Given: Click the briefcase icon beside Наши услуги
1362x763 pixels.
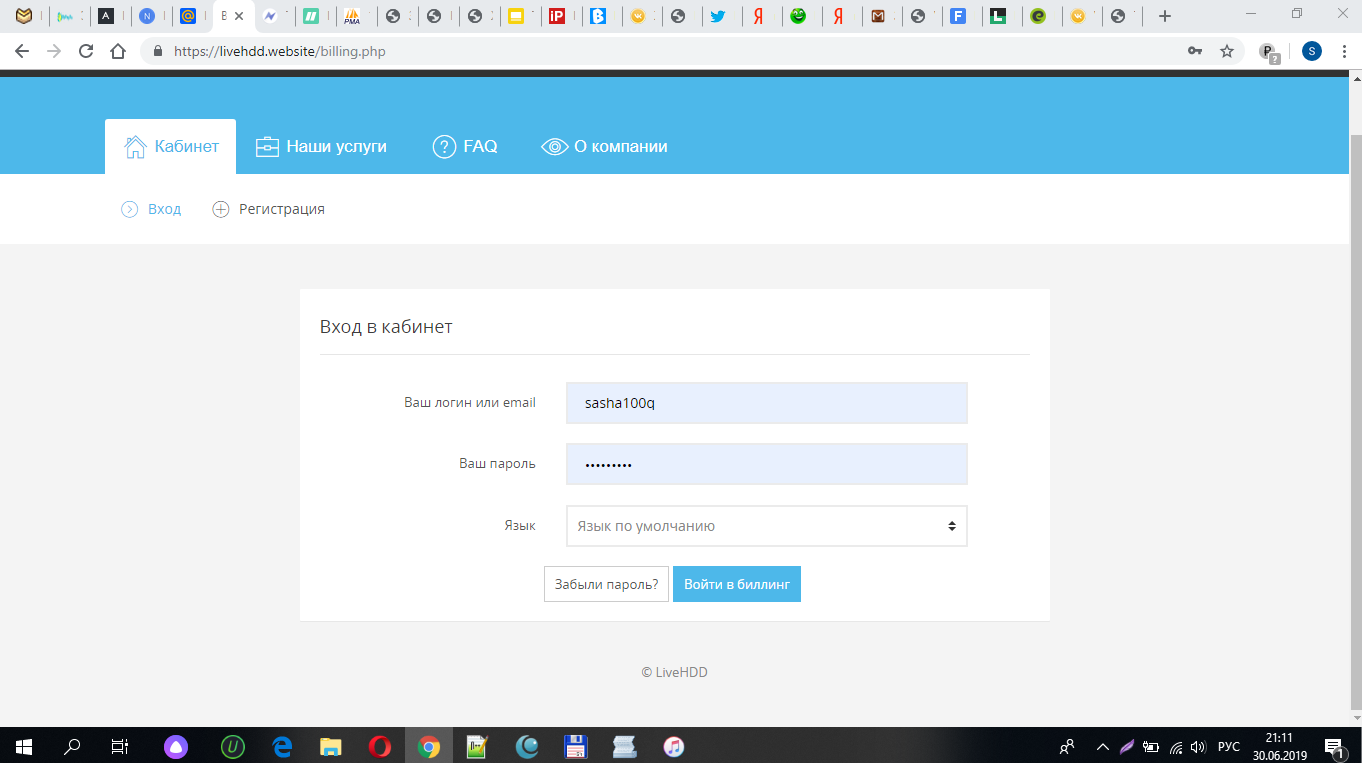Looking at the screenshot, I should [x=267, y=147].
